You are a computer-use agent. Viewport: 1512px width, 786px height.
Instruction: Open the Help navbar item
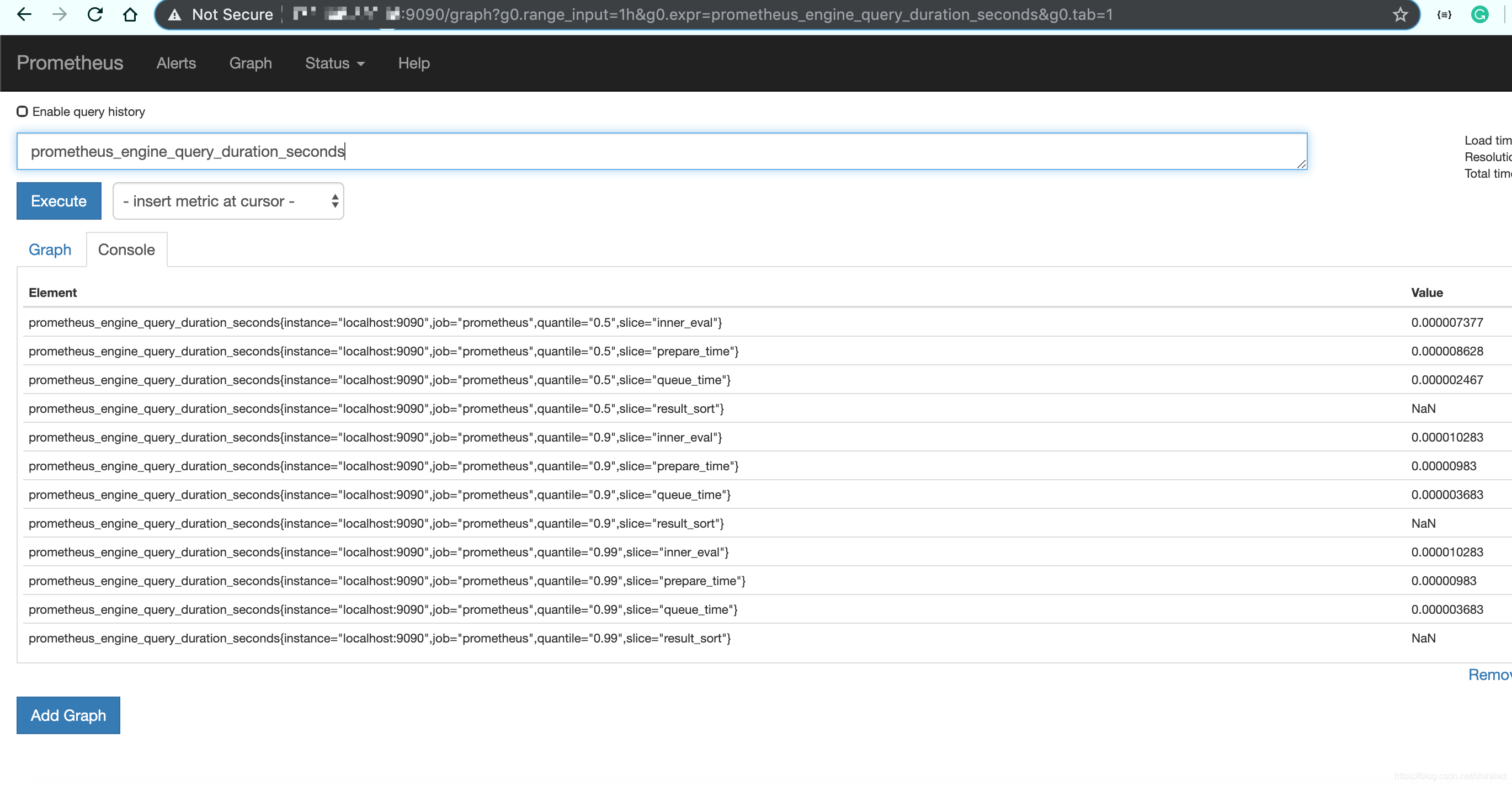pyautogui.click(x=414, y=63)
